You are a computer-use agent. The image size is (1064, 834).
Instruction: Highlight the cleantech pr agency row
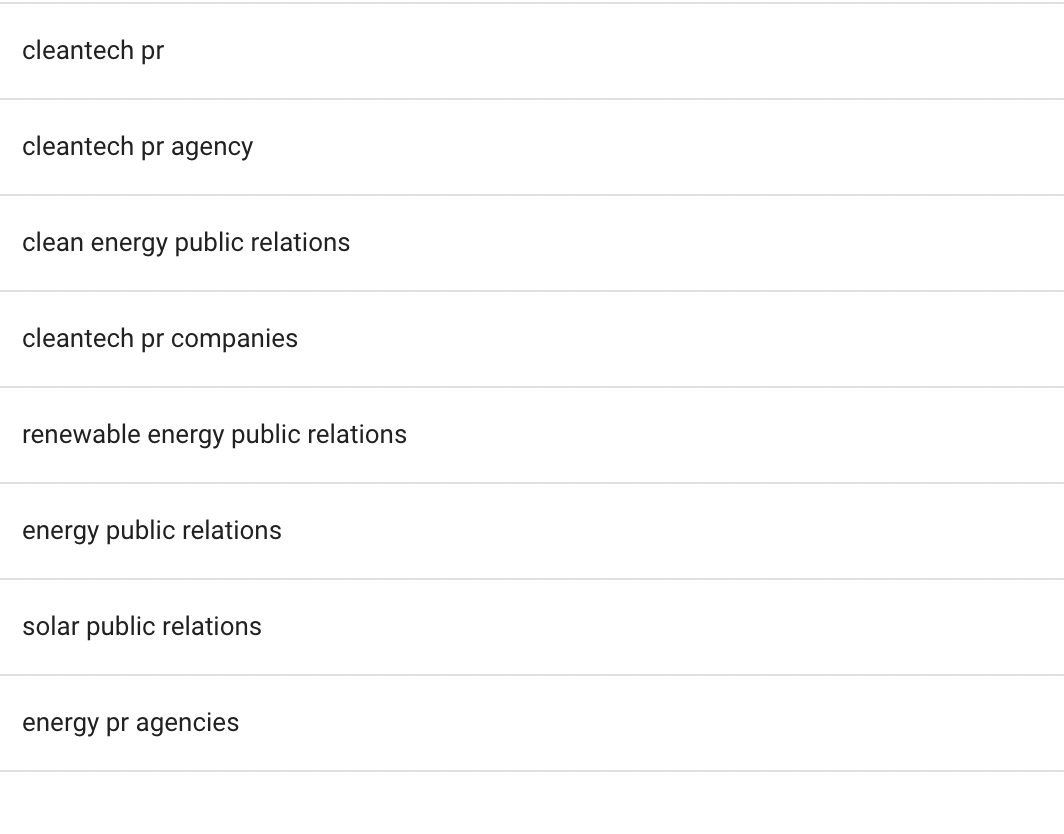532,147
